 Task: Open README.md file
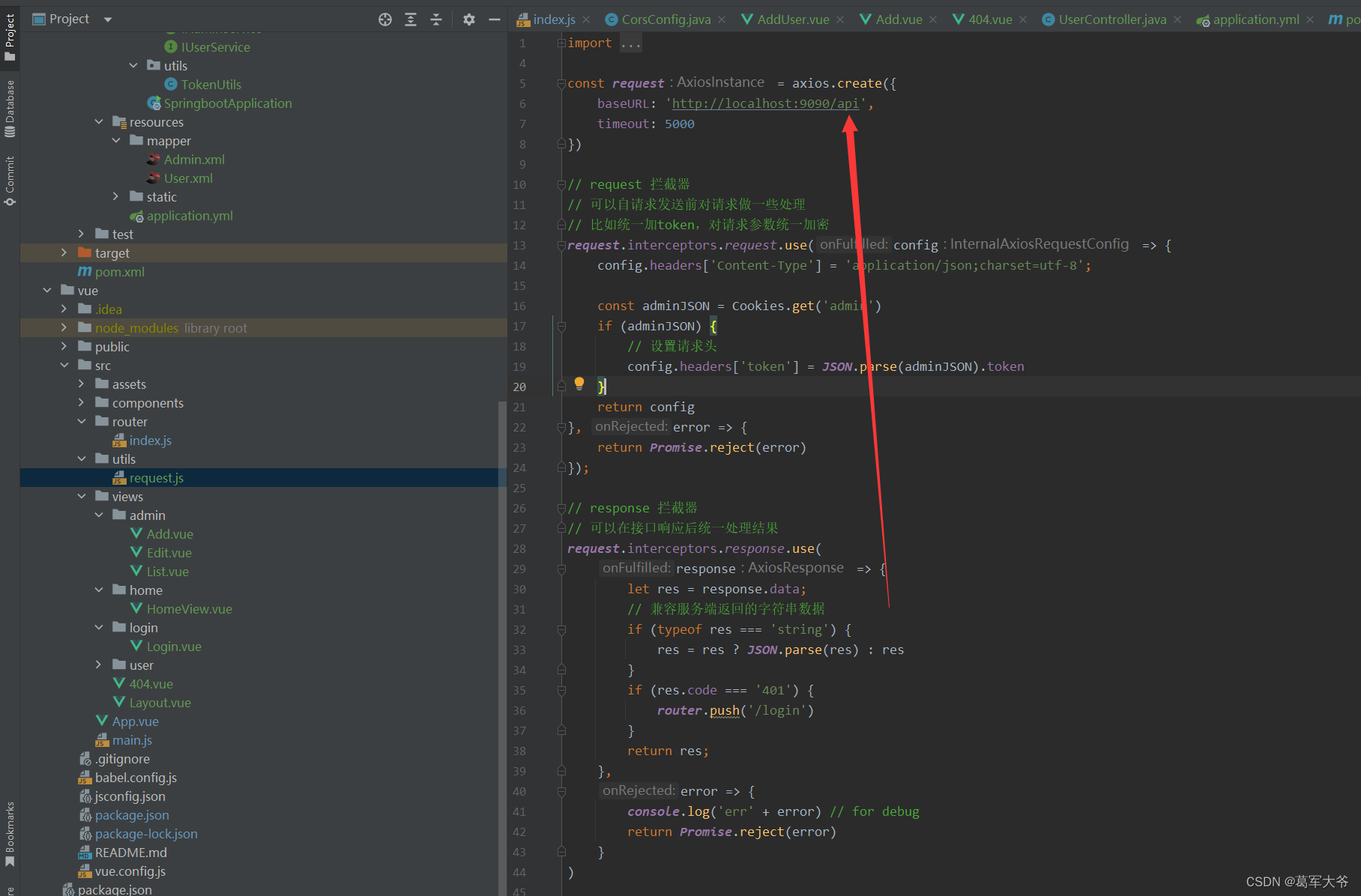click(x=130, y=853)
